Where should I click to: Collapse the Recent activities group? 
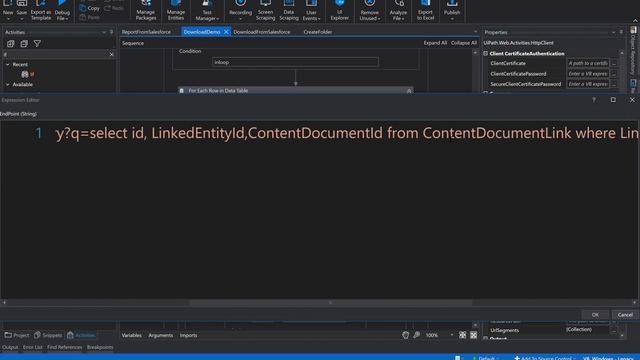(8, 64)
